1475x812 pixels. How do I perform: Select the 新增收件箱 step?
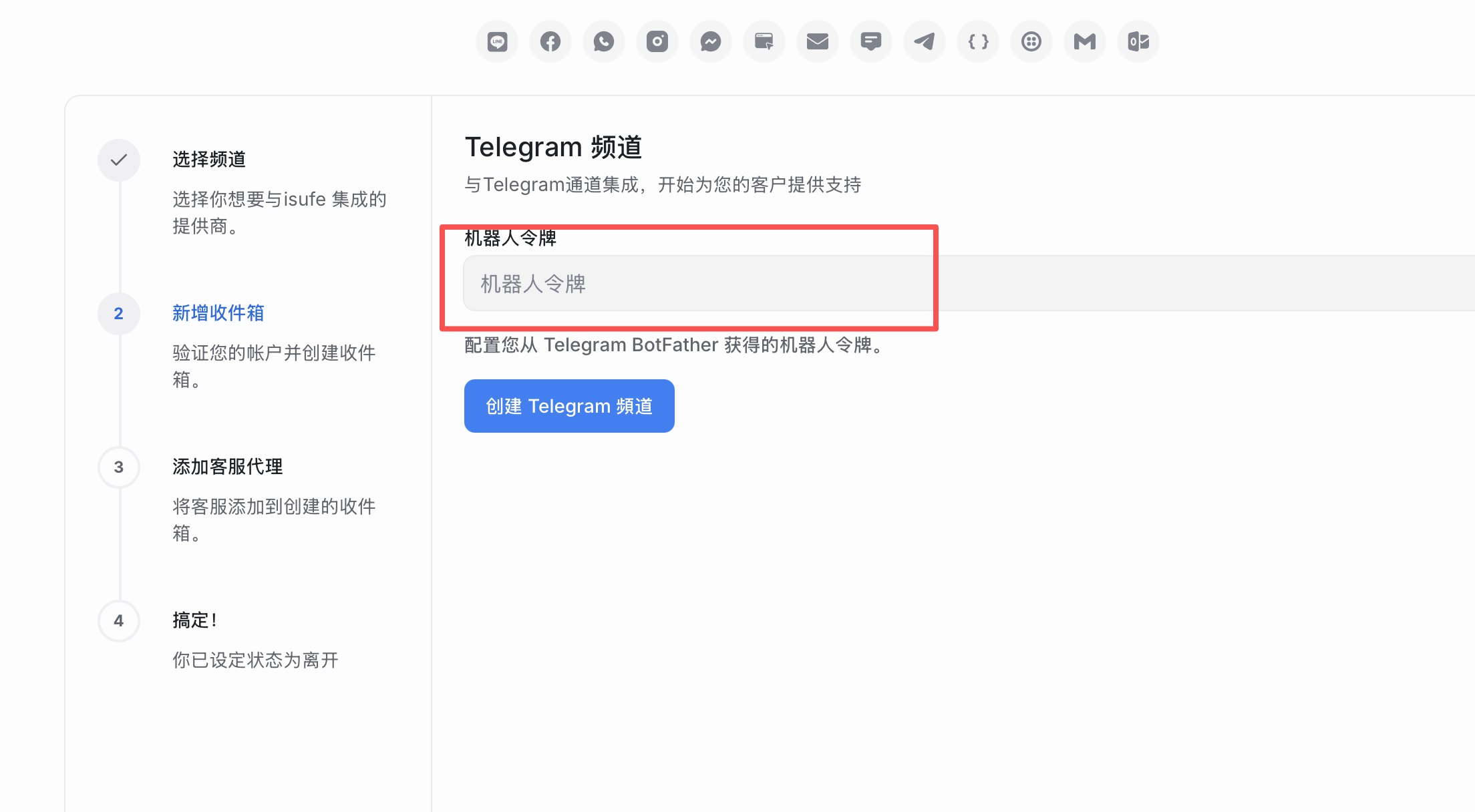218,313
